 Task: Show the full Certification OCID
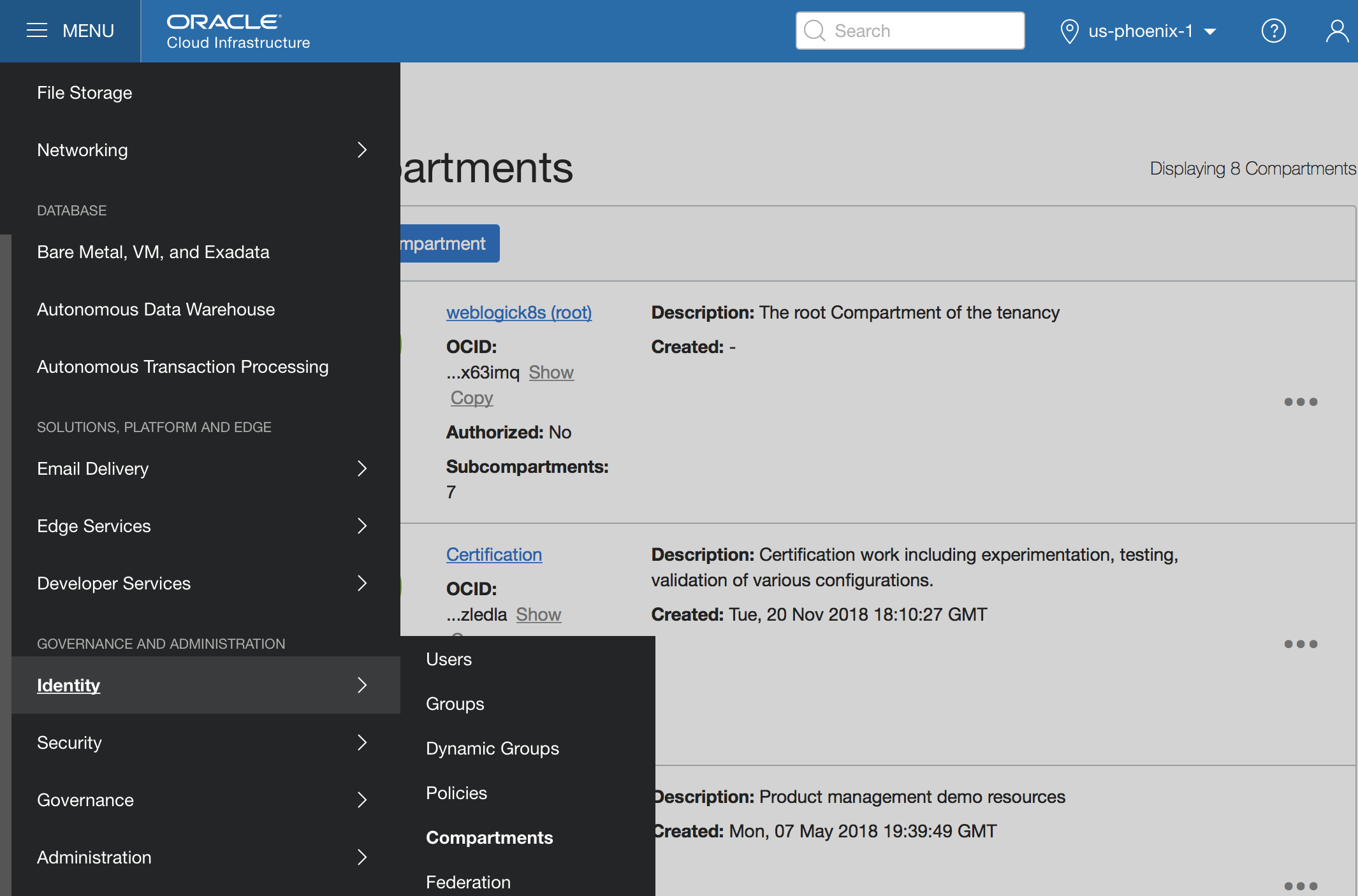tap(538, 614)
